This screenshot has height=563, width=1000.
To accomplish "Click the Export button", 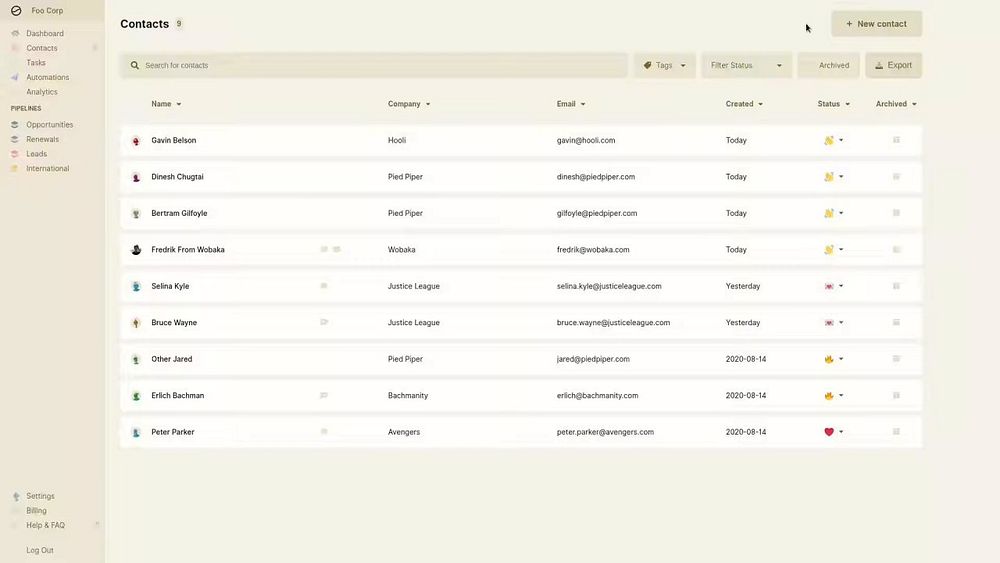I will pos(893,65).
